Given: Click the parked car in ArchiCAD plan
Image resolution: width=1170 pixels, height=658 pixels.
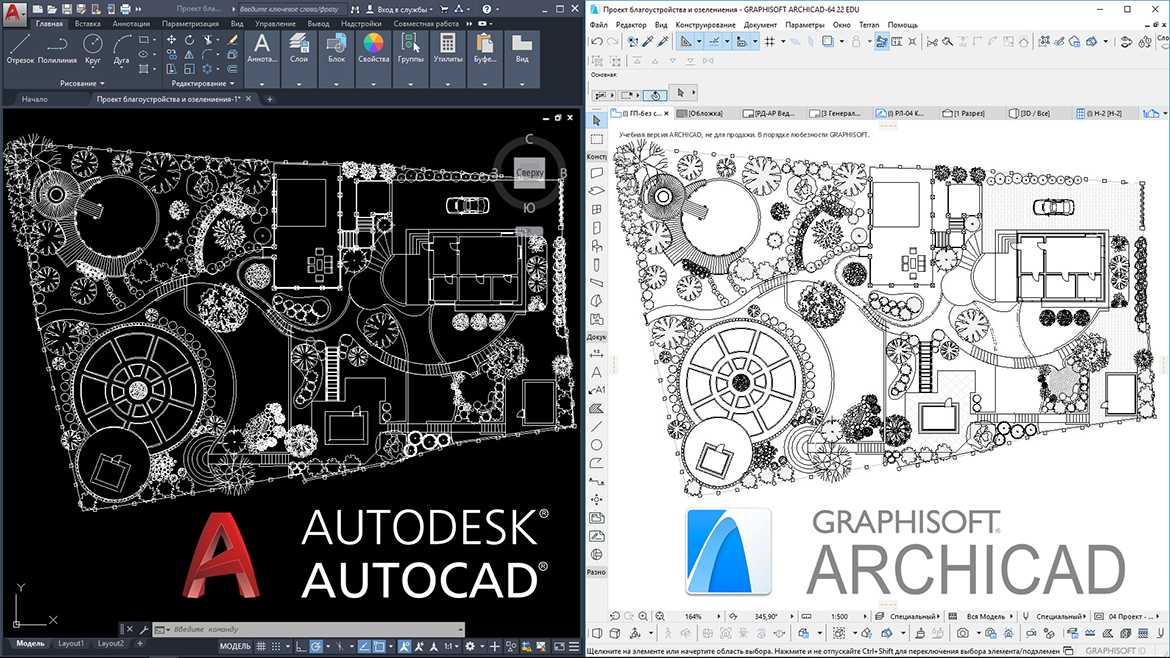Looking at the screenshot, I should tap(1053, 206).
